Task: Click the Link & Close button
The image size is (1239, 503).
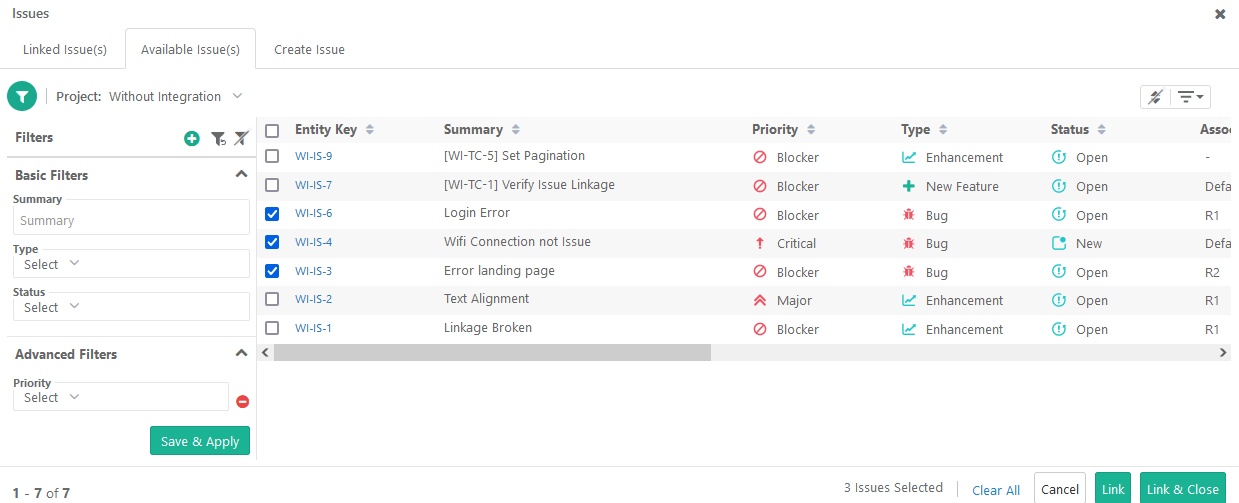Action: click(x=1182, y=489)
